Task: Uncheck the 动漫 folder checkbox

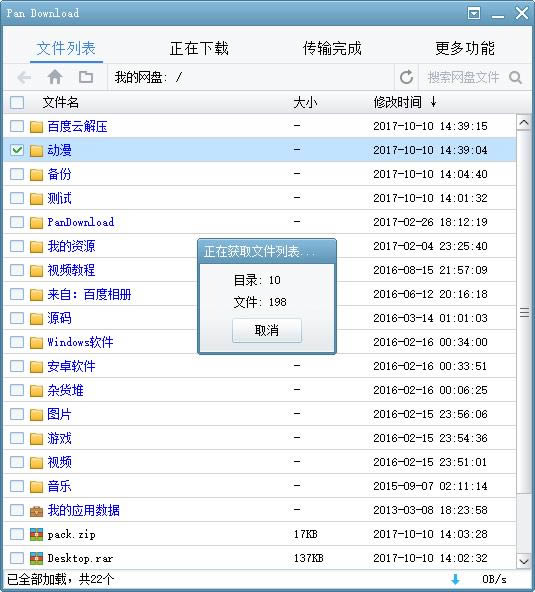Action: pos(17,150)
